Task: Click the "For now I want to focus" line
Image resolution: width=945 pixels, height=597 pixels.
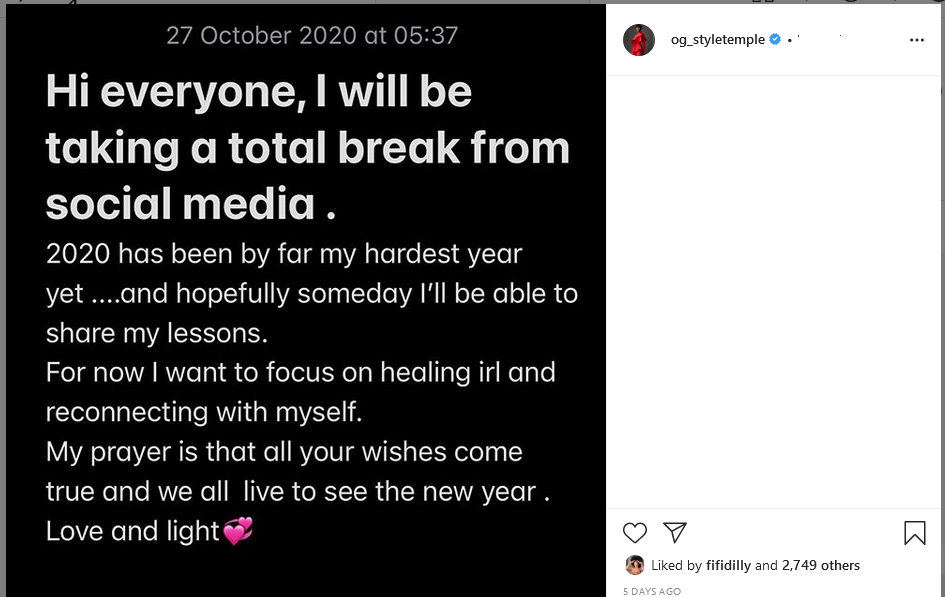Action: [300, 373]
